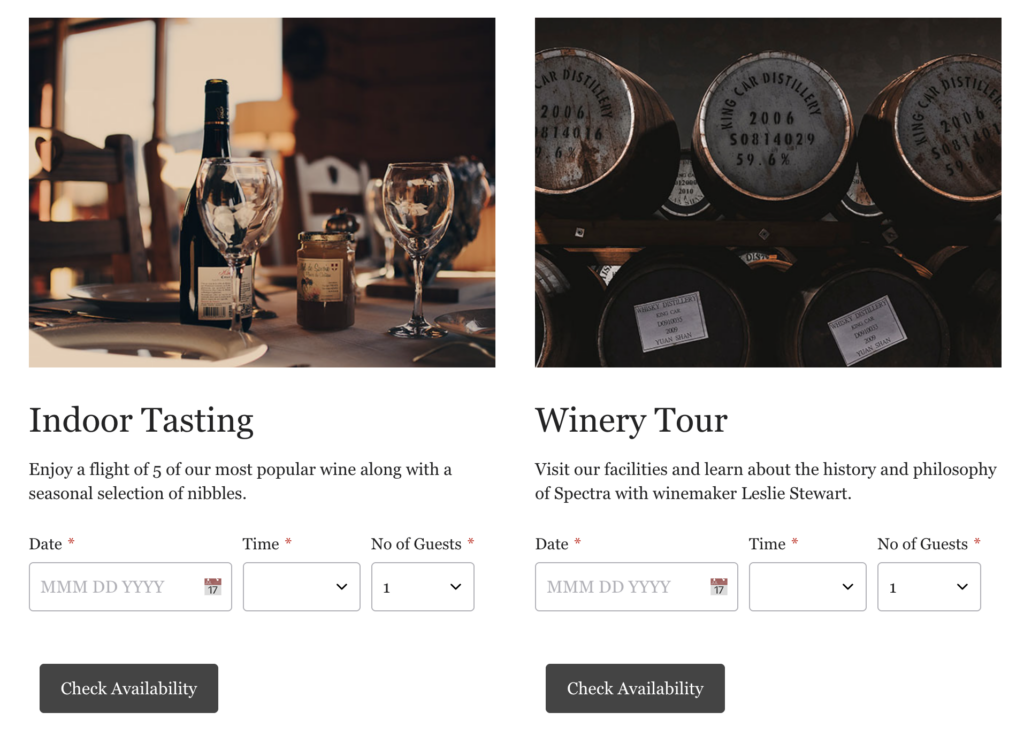Click the winemaker Leslie Stewart description text
Image resolution: width=1024 pixels, height=751 pixels.
(x=765, y=481)
